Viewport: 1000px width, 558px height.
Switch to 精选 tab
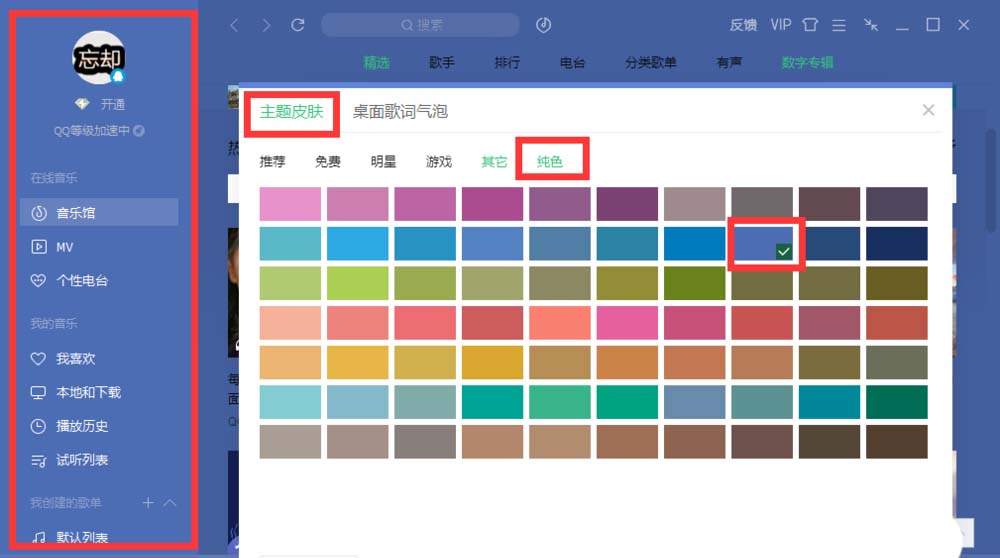tap(376, 62)
